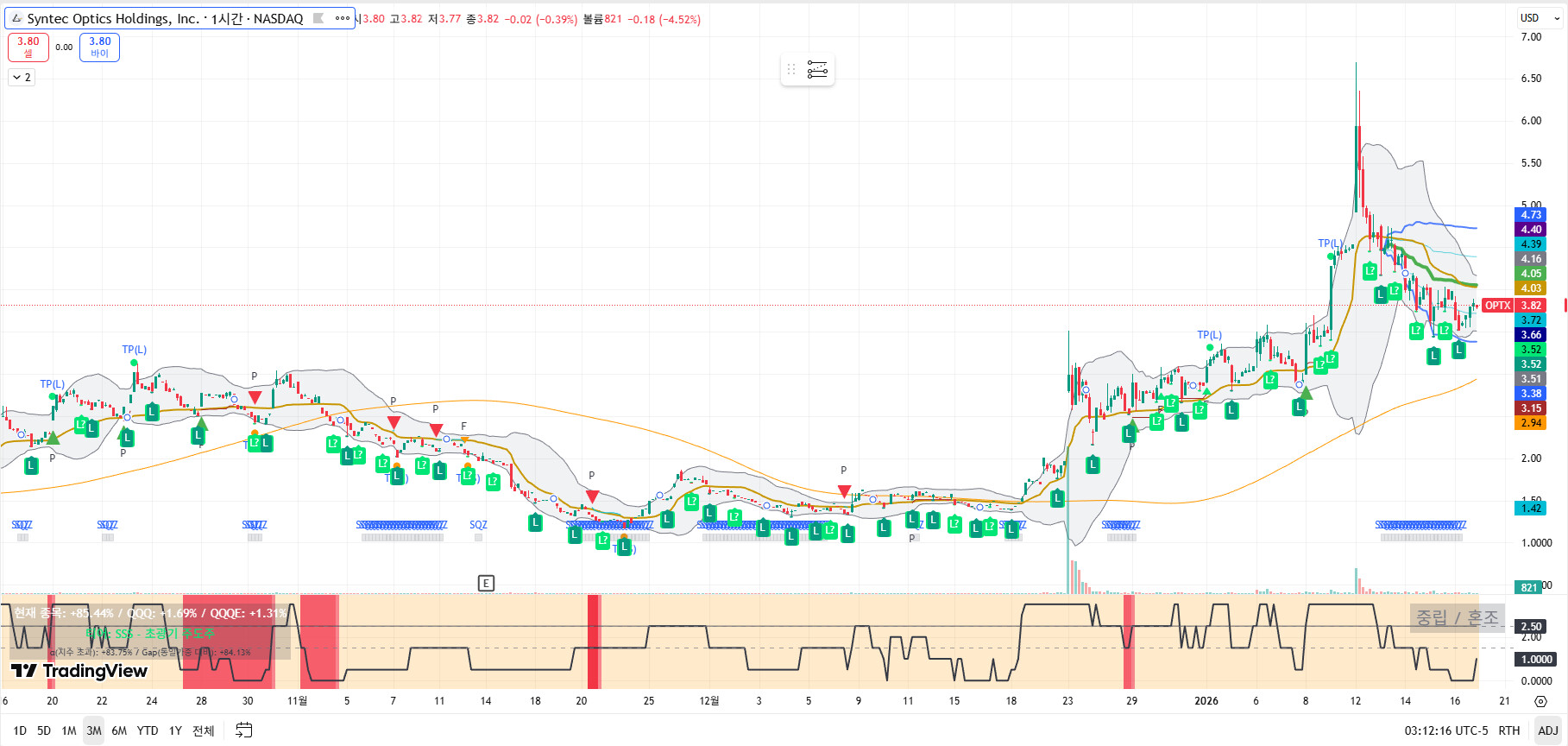
Task: Select the 1Y time range
Action: pos(175,730)
